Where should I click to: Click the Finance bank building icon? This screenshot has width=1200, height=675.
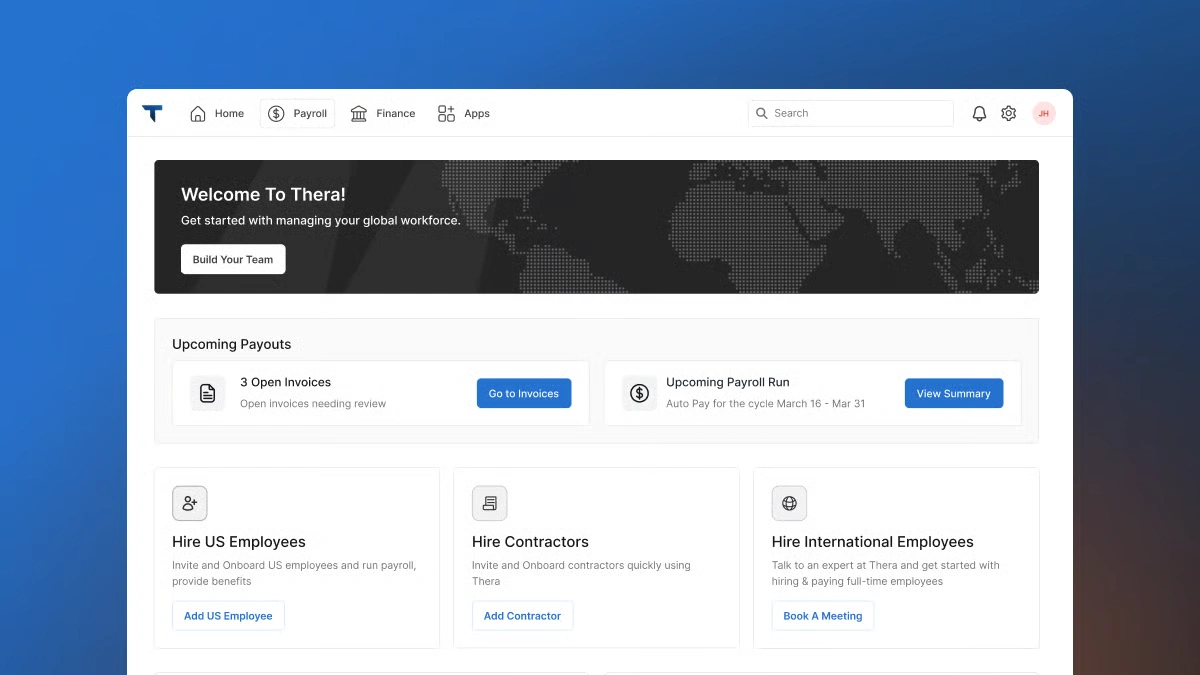tap(359, 113)
